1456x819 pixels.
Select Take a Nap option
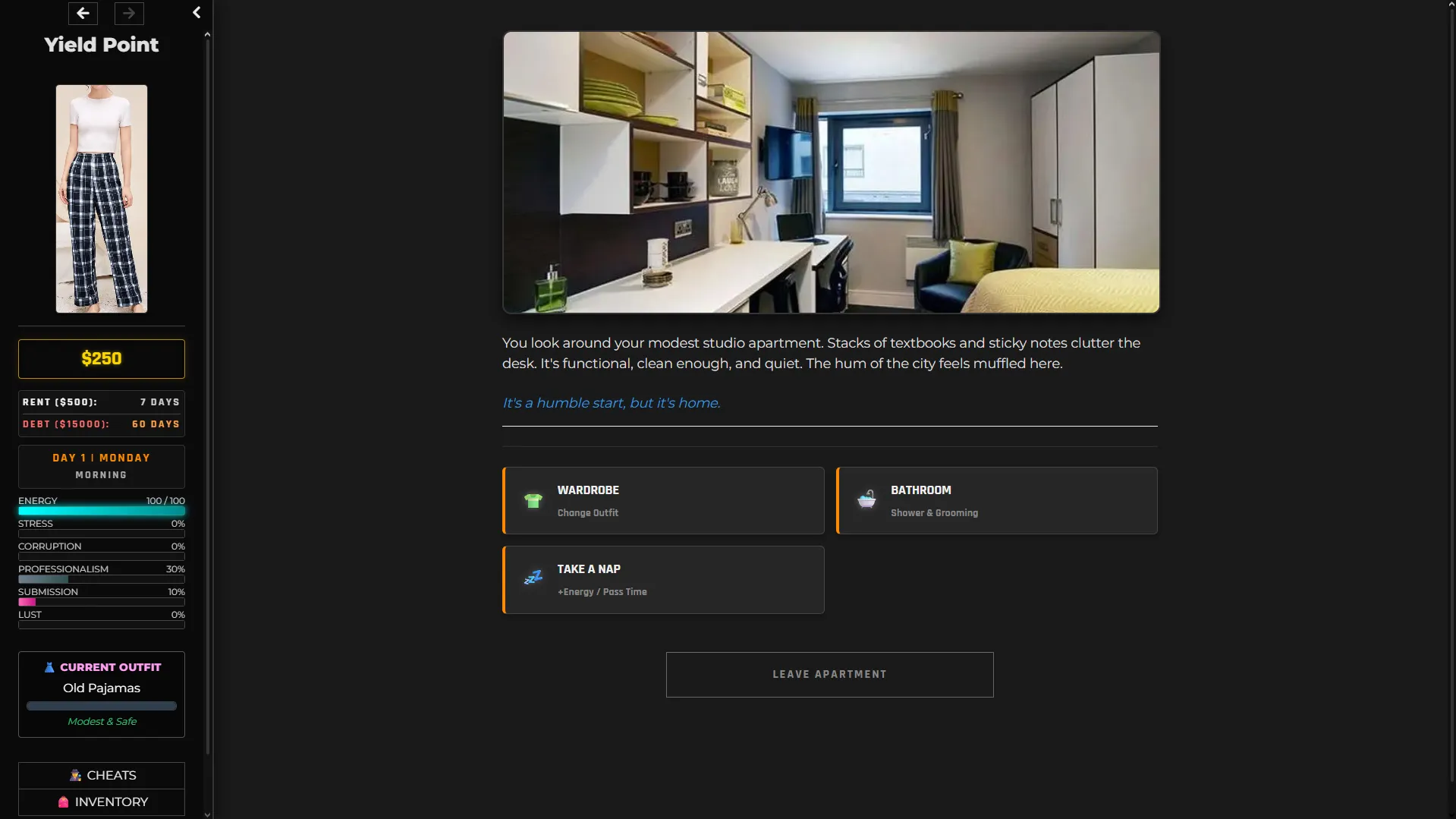[663, 580]
